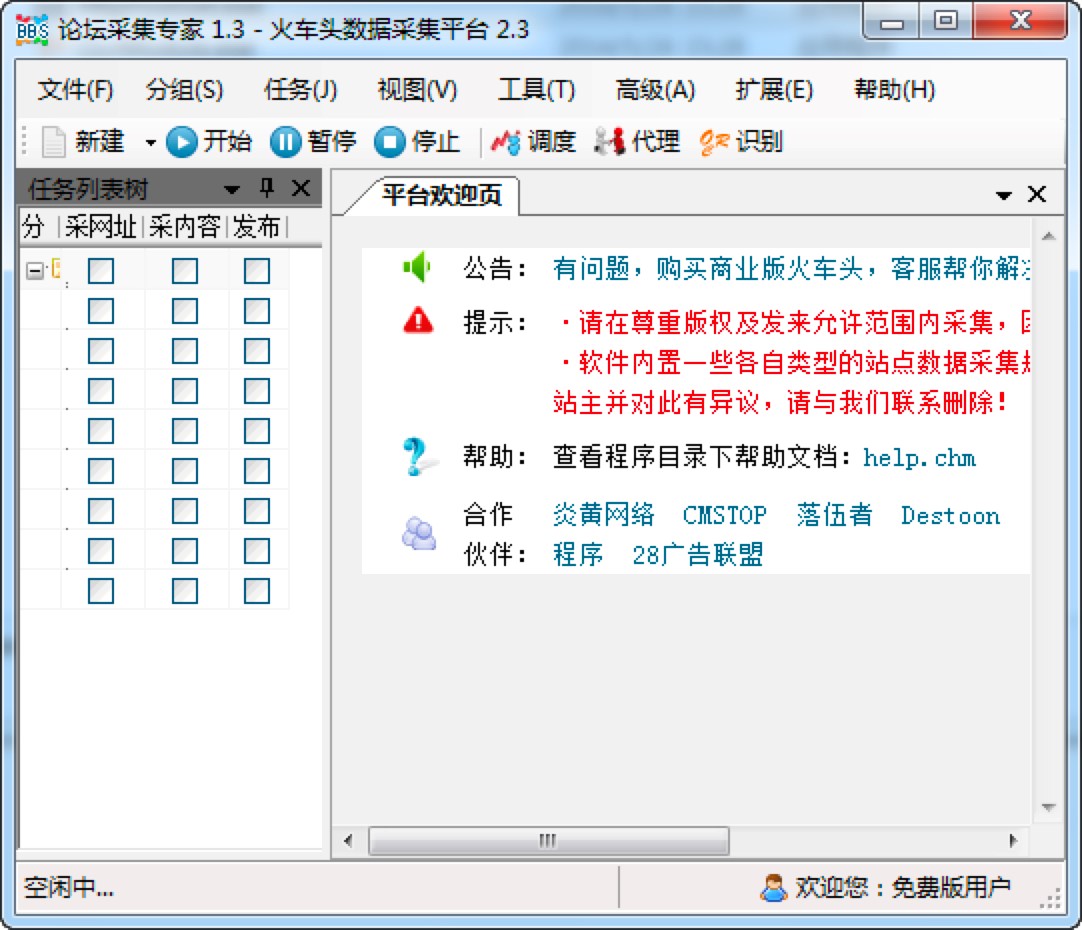Close the 任务列表树 panel
This screenshot has height=930, width=1082.
301,188
